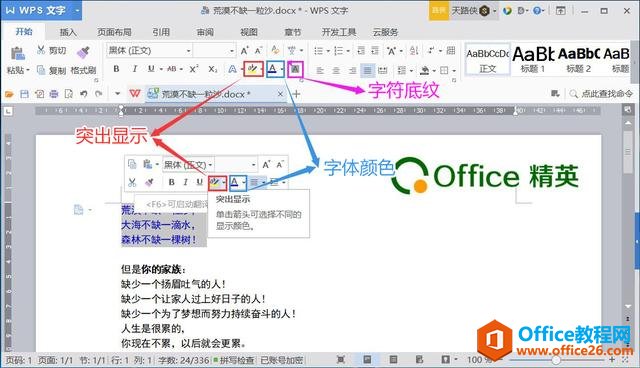The width and height of the screenshot is (640, 368).
Task: Click the 点此查找命令 search box
Action: 602,94
